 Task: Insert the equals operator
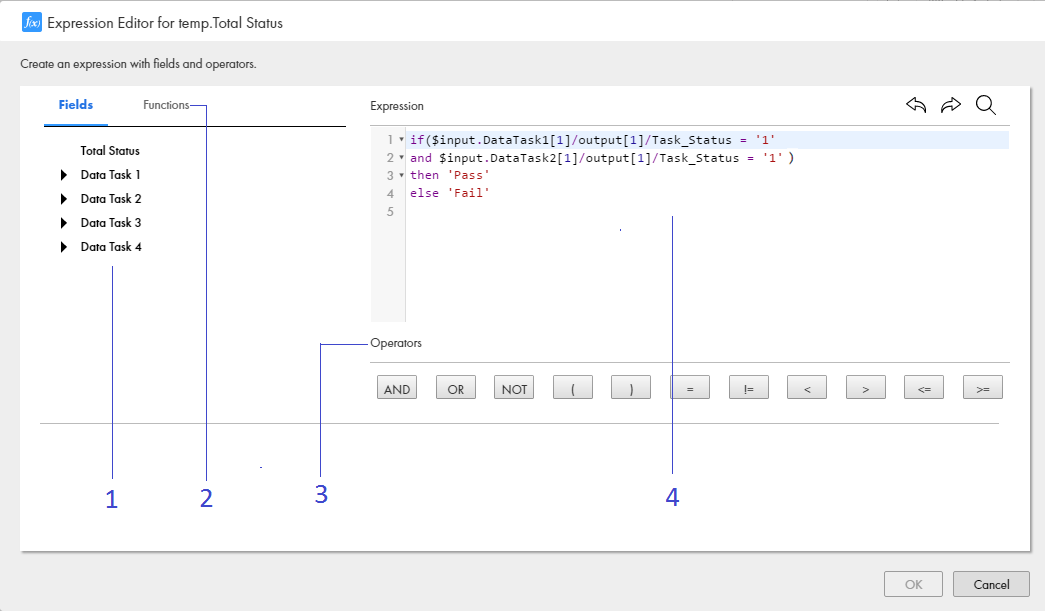[690, 387]
